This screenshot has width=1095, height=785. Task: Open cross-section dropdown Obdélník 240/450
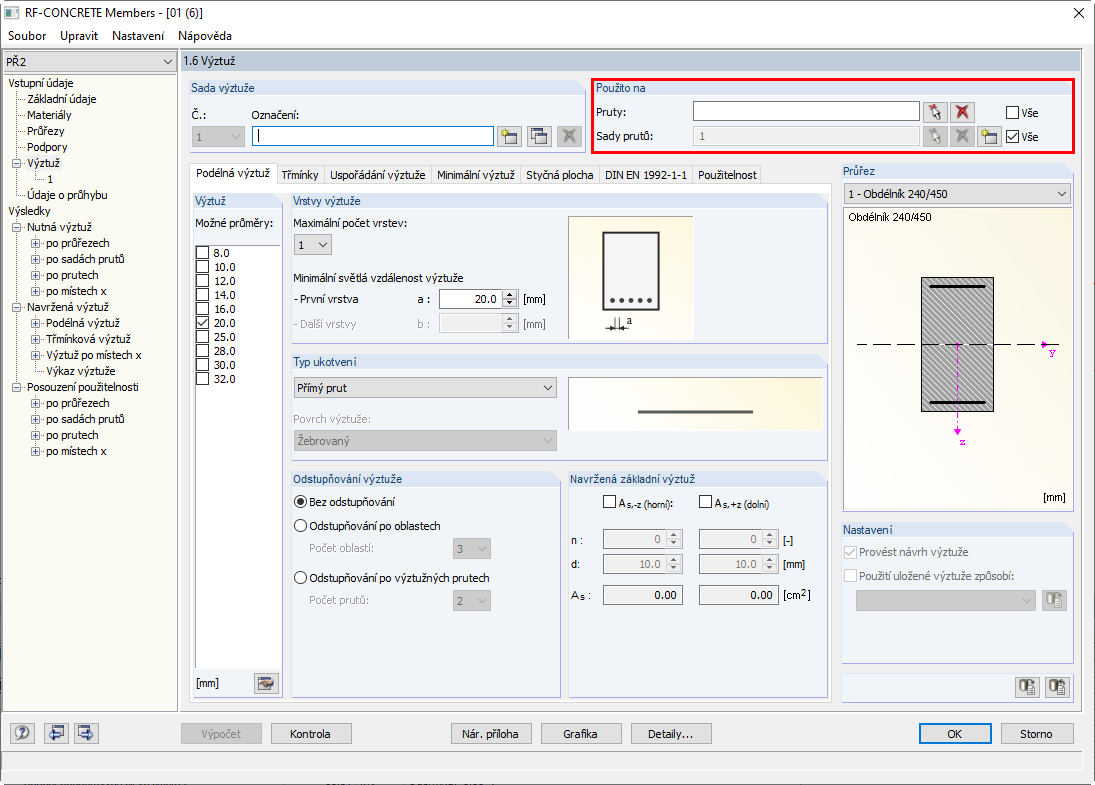957,193
